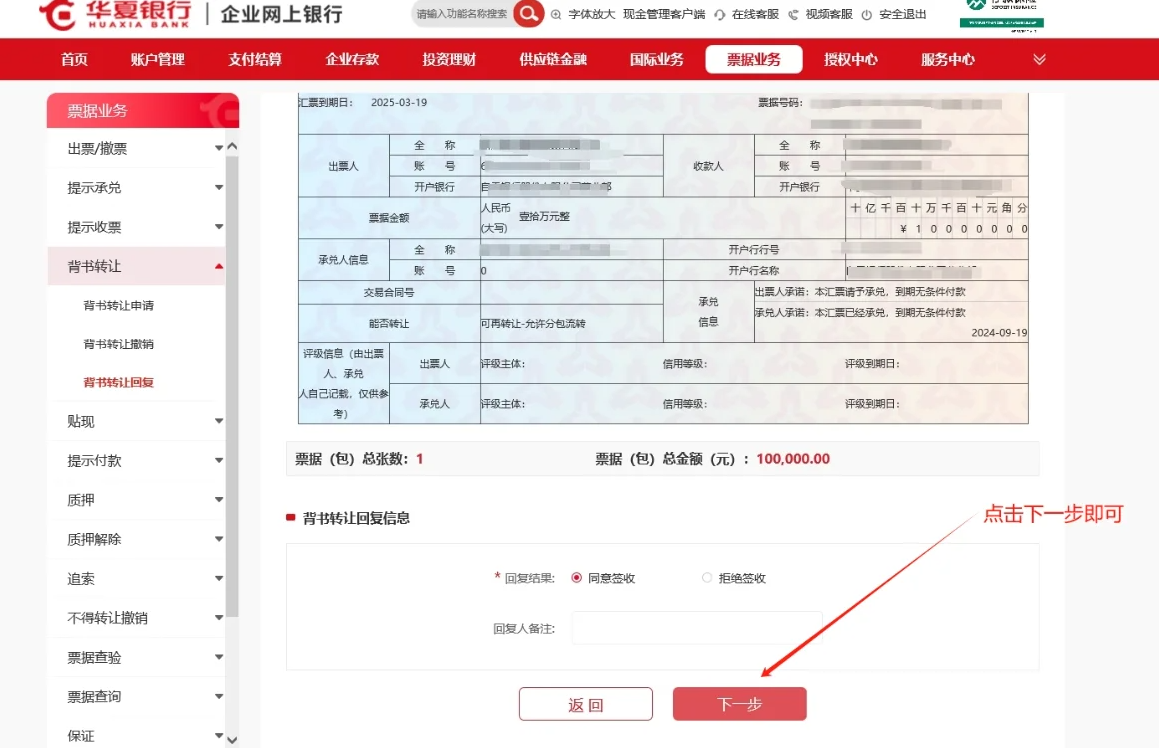Expand the 票据查验 menu arrow

[219, 657]
